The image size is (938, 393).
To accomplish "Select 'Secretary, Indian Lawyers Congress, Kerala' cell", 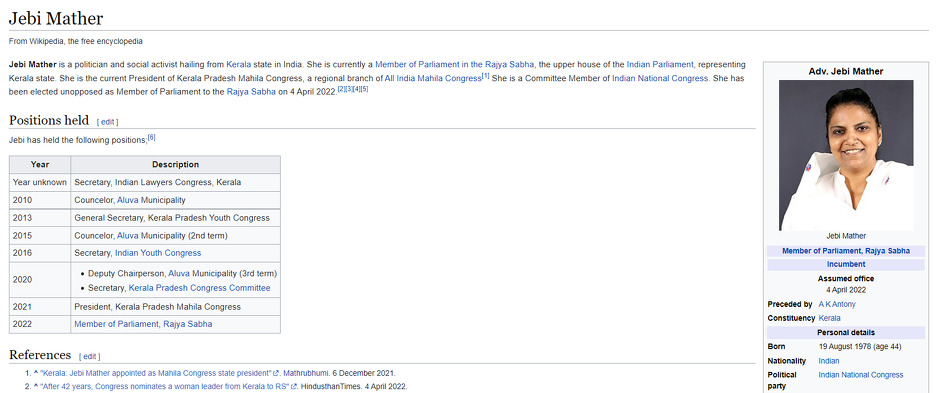I will 175,182.
